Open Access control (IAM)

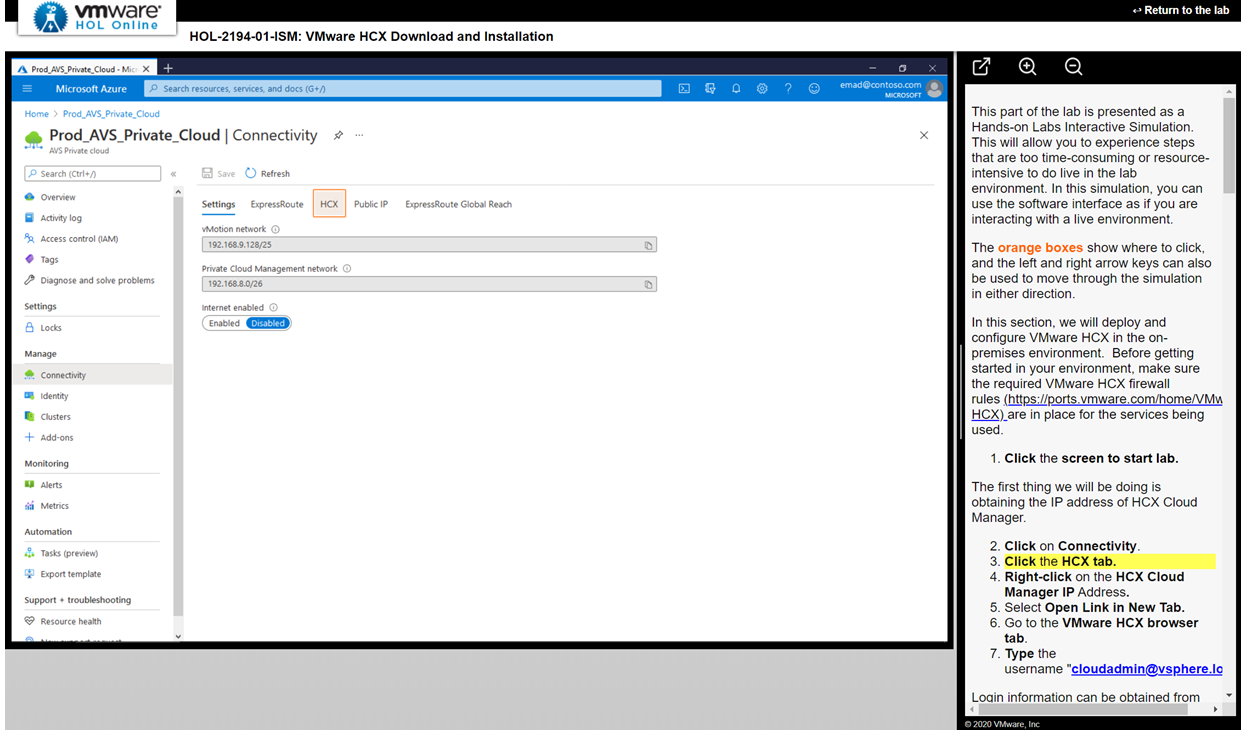pyautogui.click(x=79, y=239)
